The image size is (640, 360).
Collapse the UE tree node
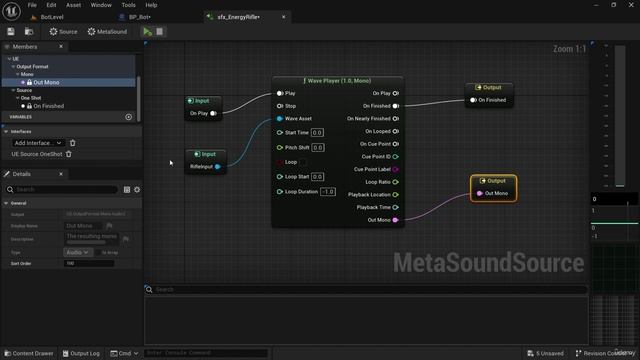coord(9,59)
